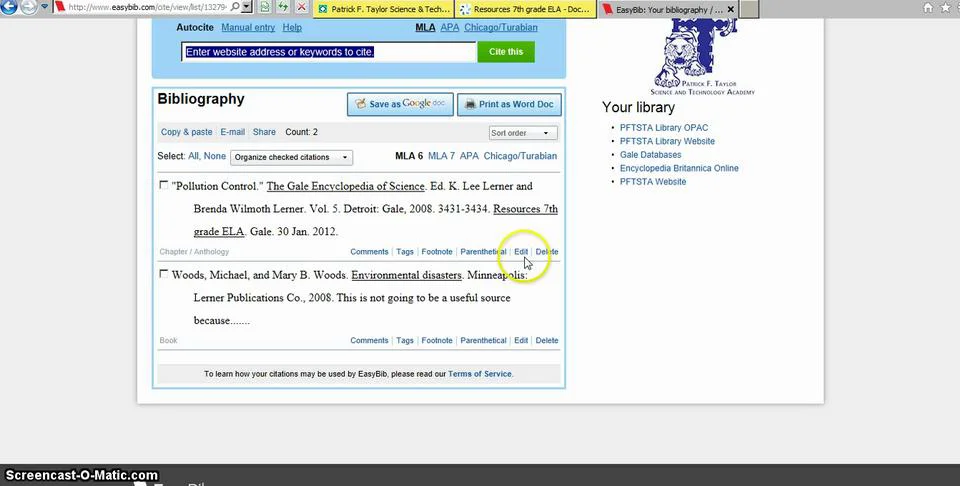
Task: Open recent pages dropdown beside forward arrow
Action: point(45,7)
